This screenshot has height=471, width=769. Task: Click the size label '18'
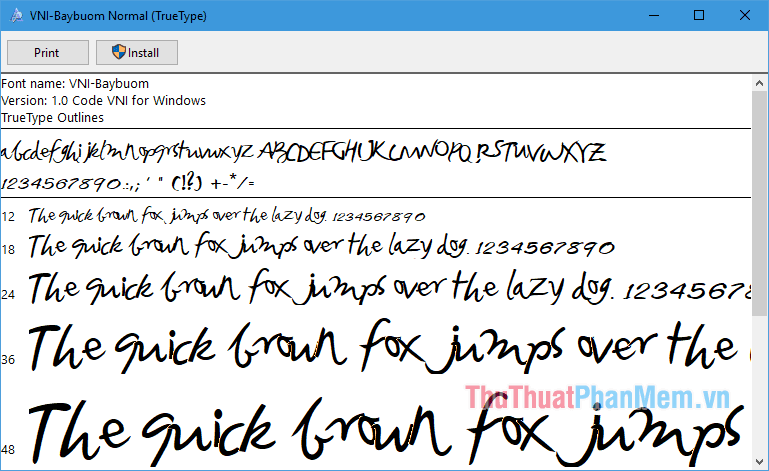pos(8,250)
